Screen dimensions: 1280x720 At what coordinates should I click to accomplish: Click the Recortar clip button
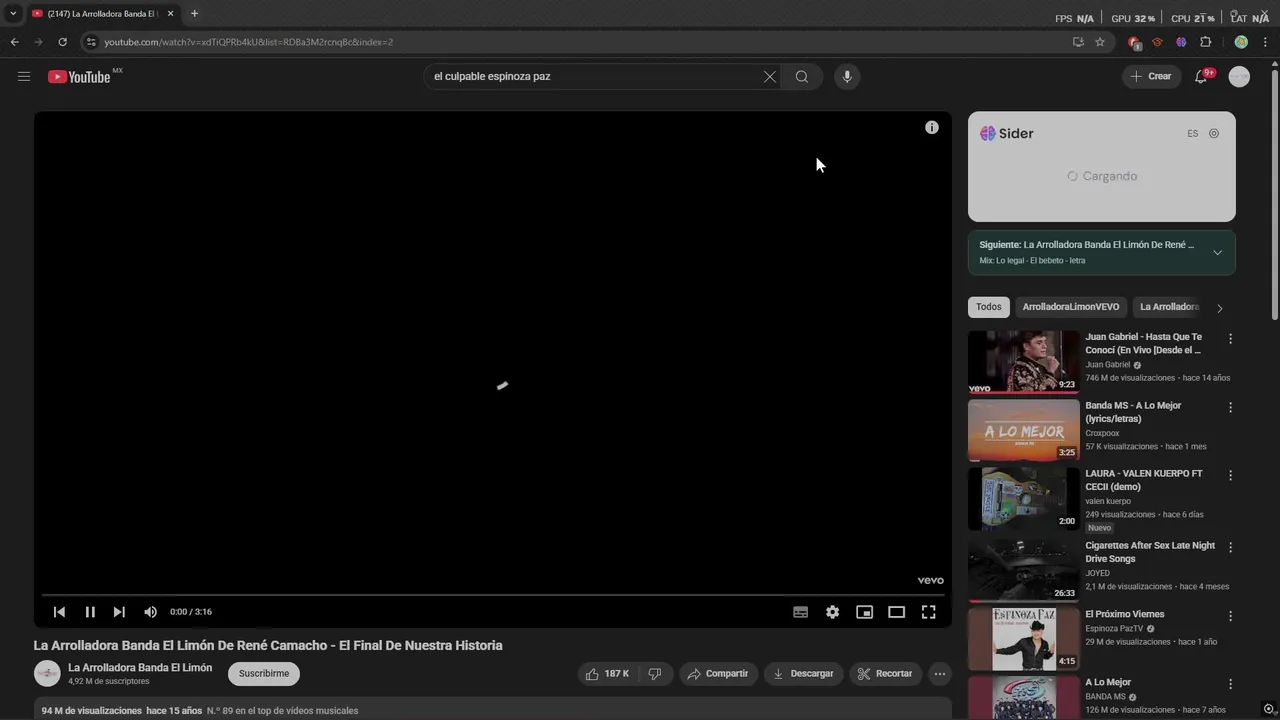(885, 674)
